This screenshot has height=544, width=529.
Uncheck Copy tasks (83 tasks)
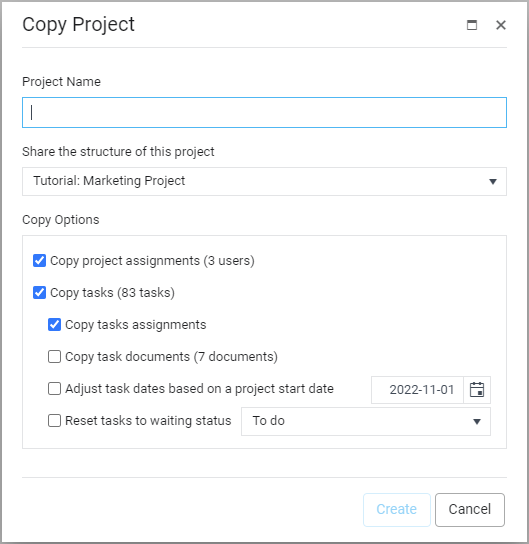[40, 292]
